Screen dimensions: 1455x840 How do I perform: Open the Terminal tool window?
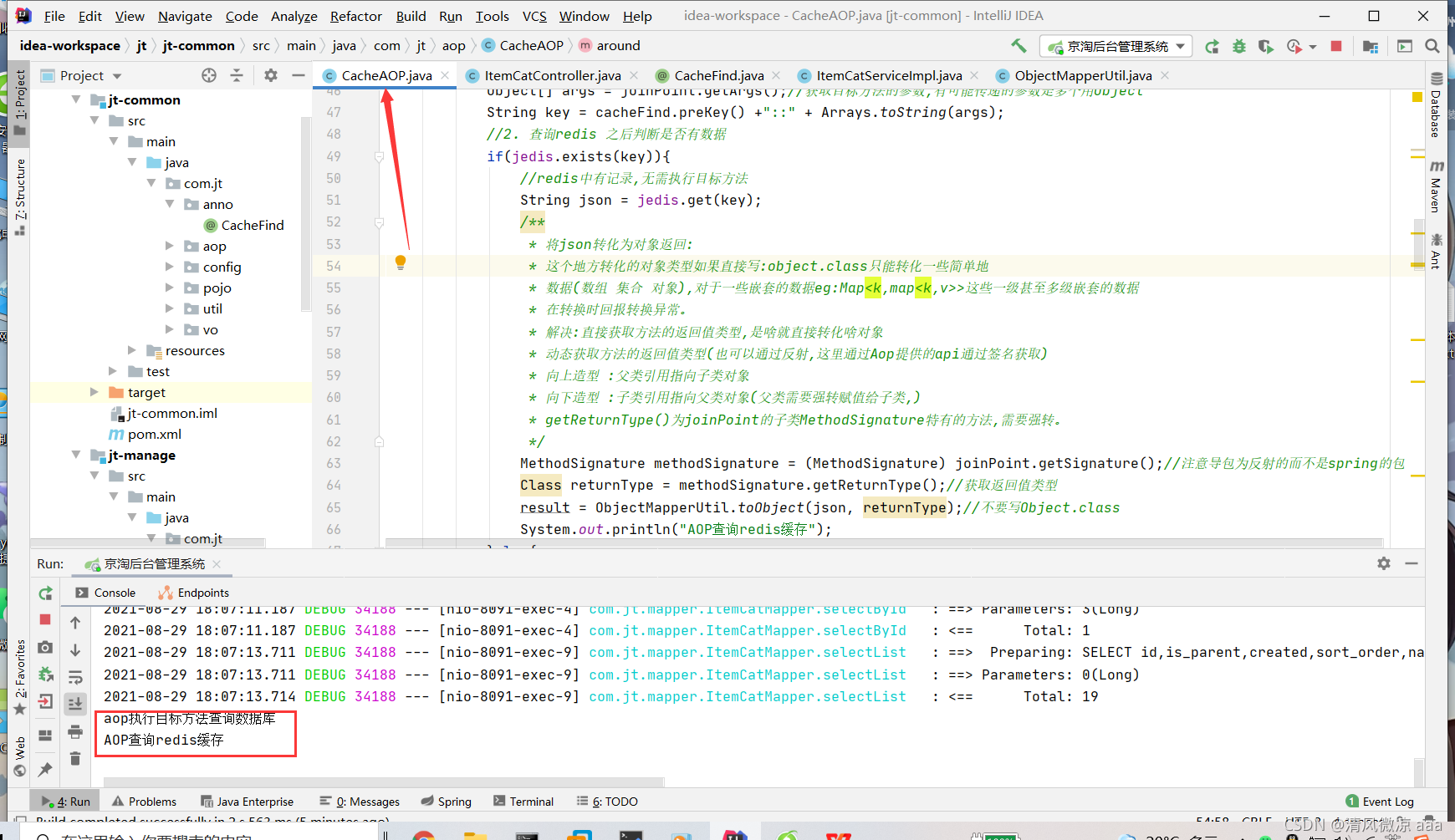pos(523,802)
